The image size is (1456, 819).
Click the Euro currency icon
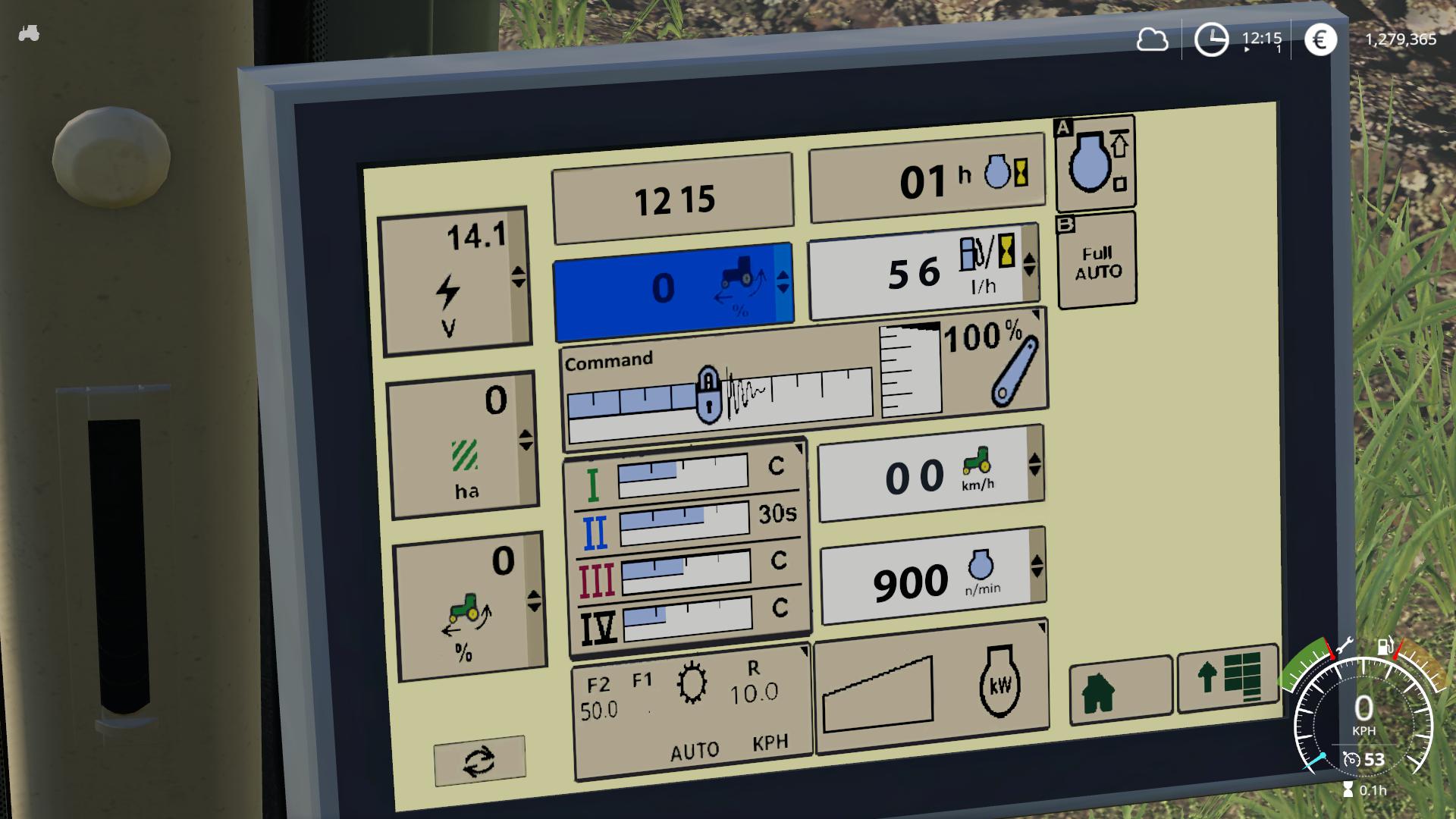pos(1319,39)
